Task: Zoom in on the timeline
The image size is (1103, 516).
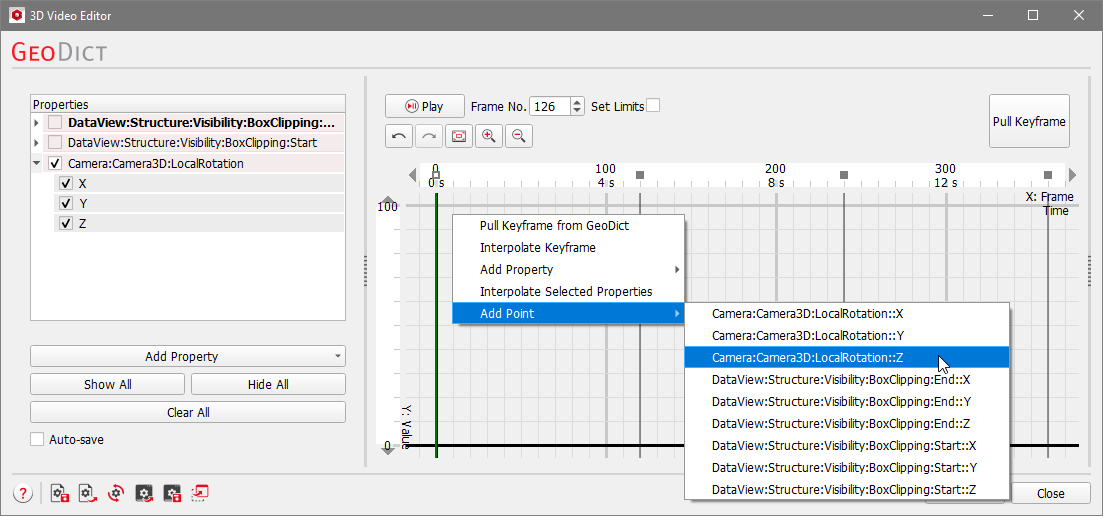Action: pos(489,136)
